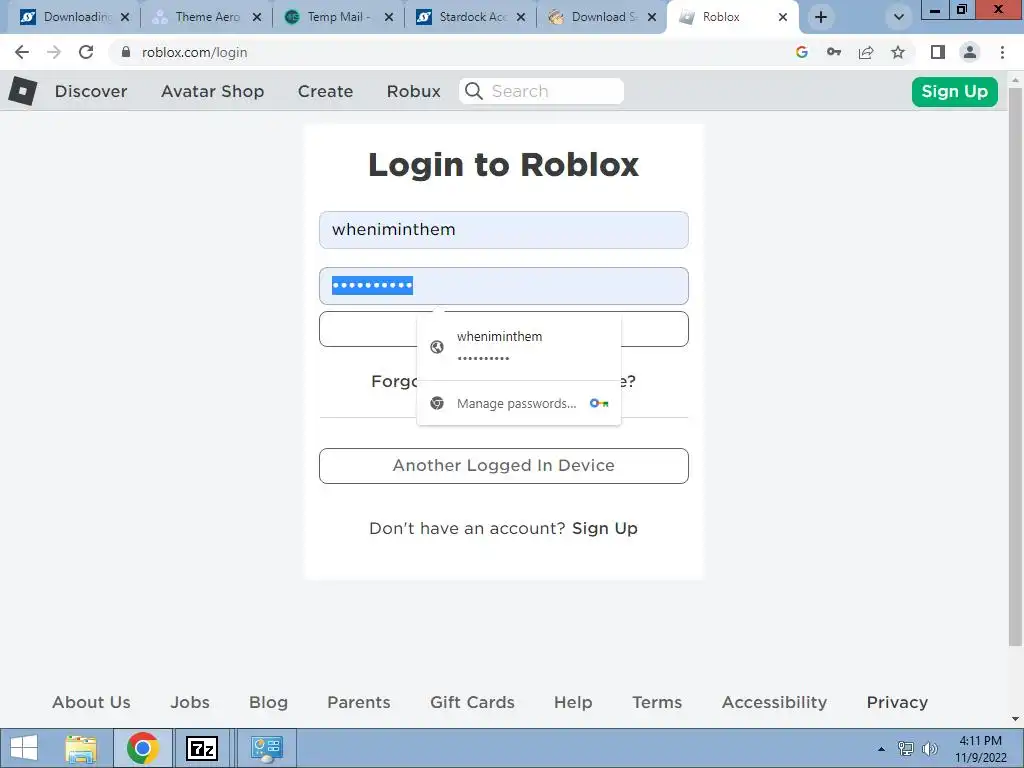Open the Avatar Shop menu item
Screen dimensions: 1024x768
click(x=212, y=91)
